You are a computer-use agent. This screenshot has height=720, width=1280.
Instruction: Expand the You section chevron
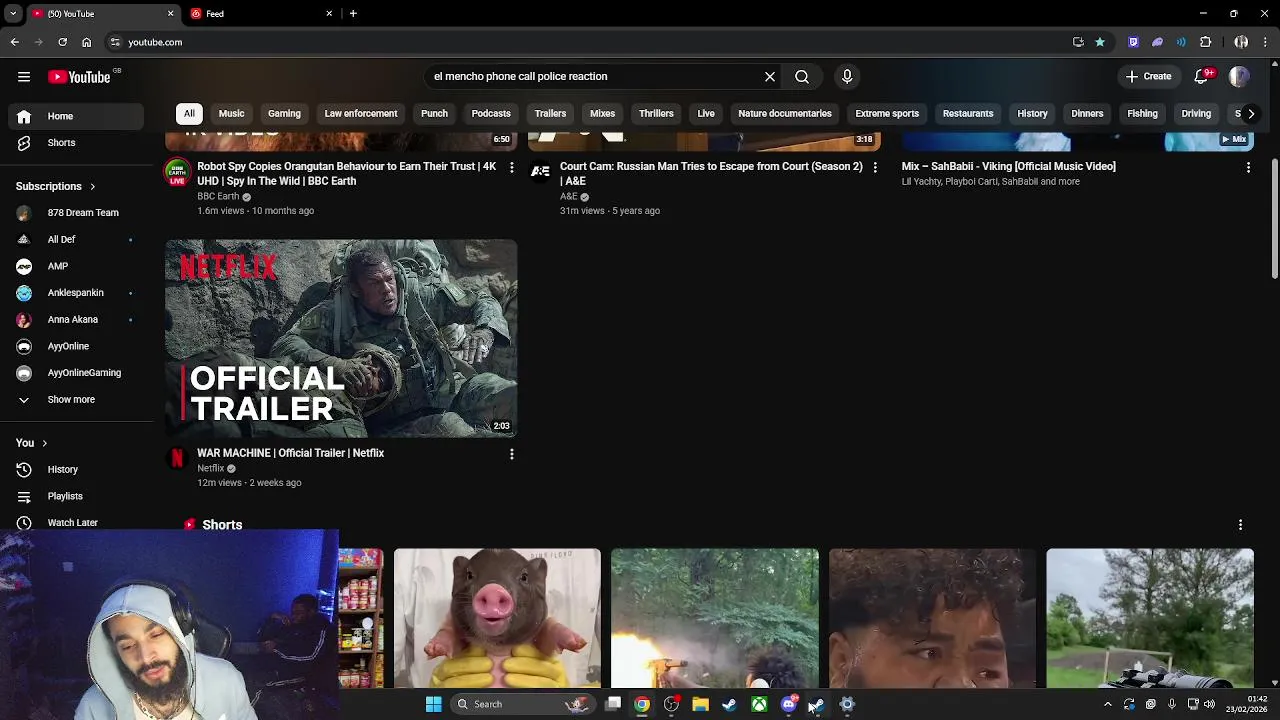[44, 443]
